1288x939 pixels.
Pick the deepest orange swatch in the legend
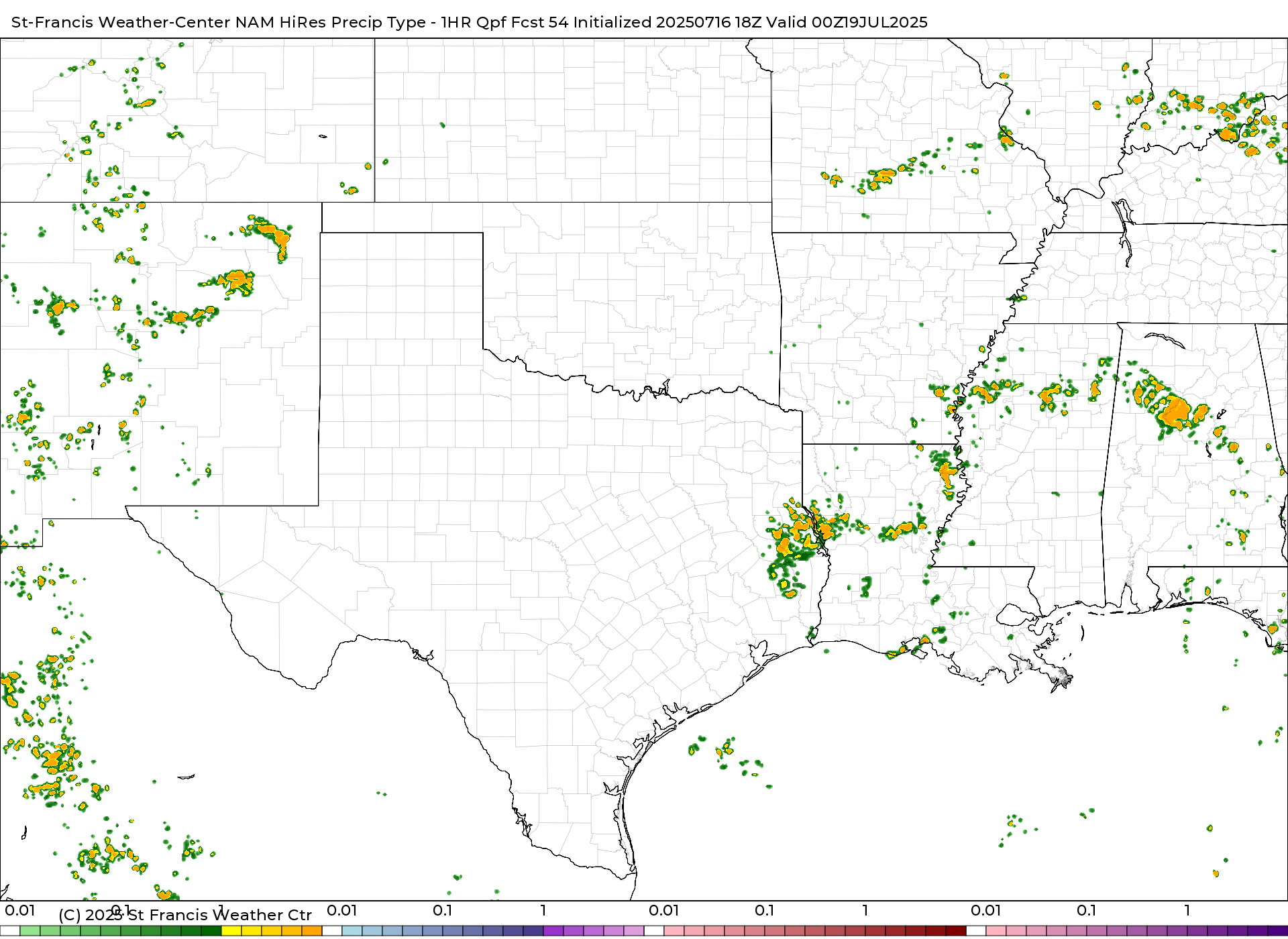tap(312, 931)
